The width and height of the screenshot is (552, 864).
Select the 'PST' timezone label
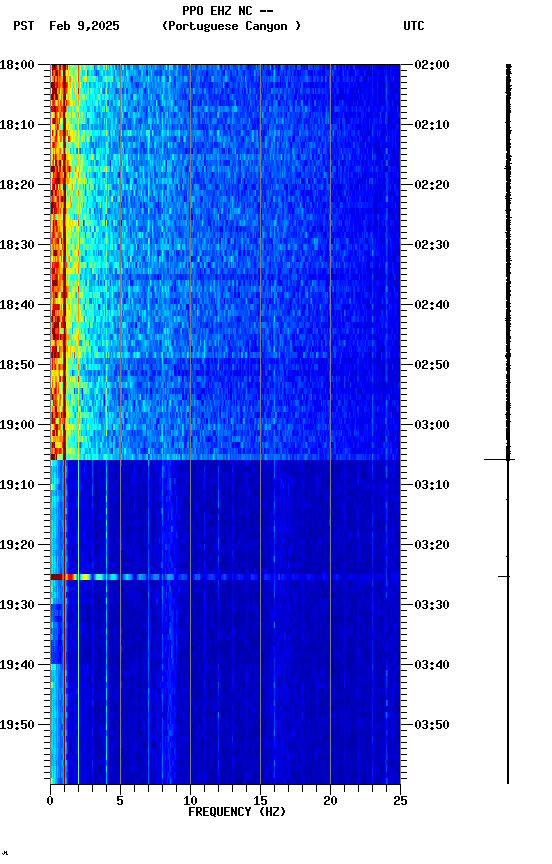[x=24, y=26]
